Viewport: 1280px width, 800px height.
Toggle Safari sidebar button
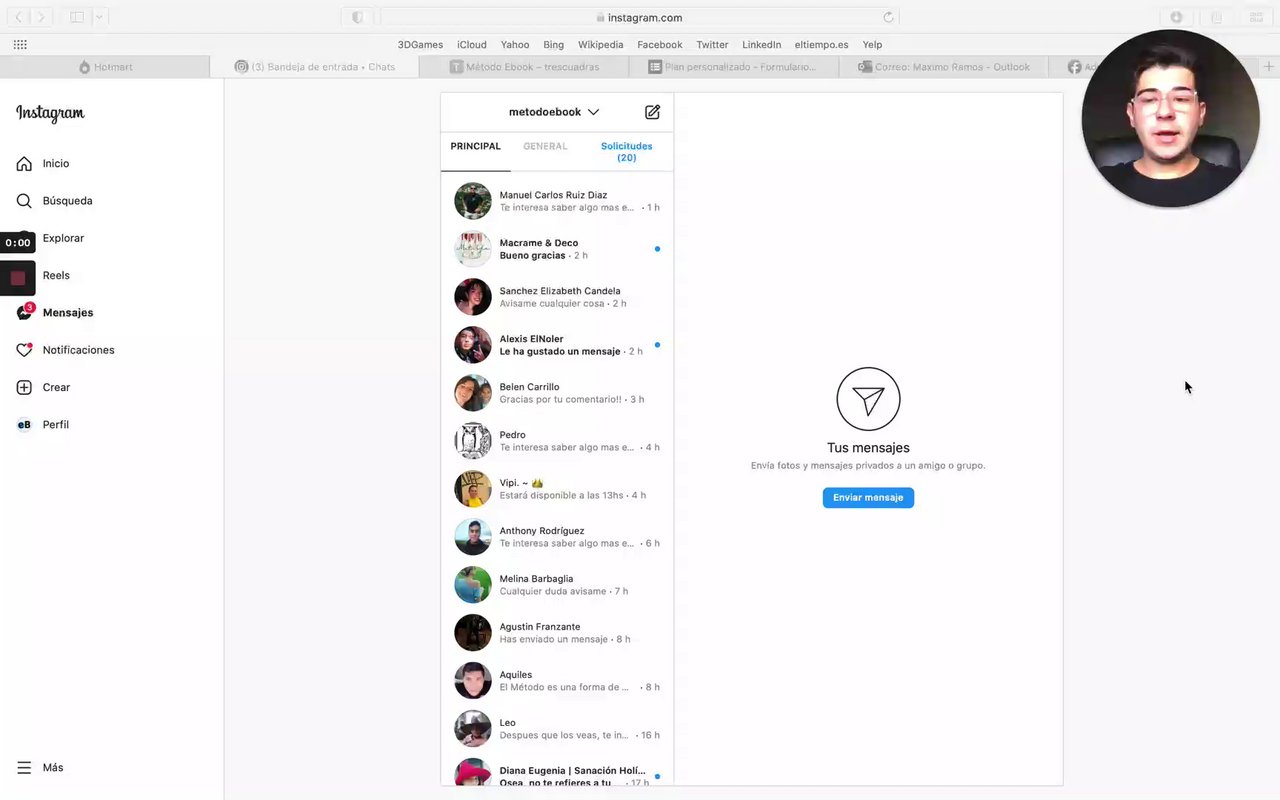(77, 17)
